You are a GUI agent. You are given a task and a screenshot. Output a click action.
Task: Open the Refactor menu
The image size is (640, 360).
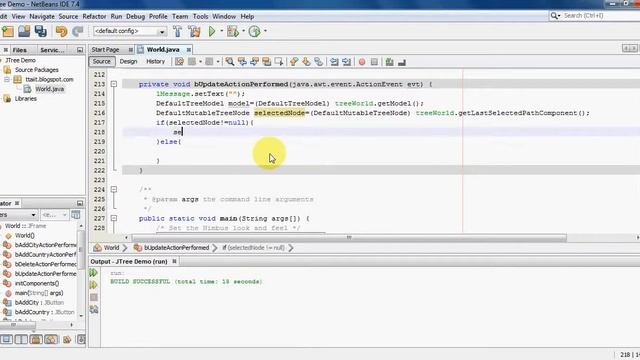pos(94,16)
